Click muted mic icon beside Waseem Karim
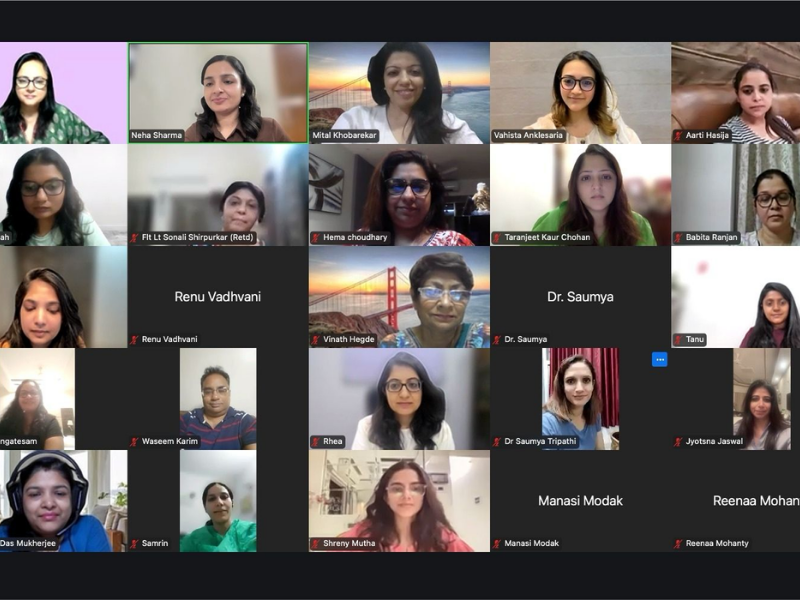Screen dimensions: 800x600 click(134, 441)
